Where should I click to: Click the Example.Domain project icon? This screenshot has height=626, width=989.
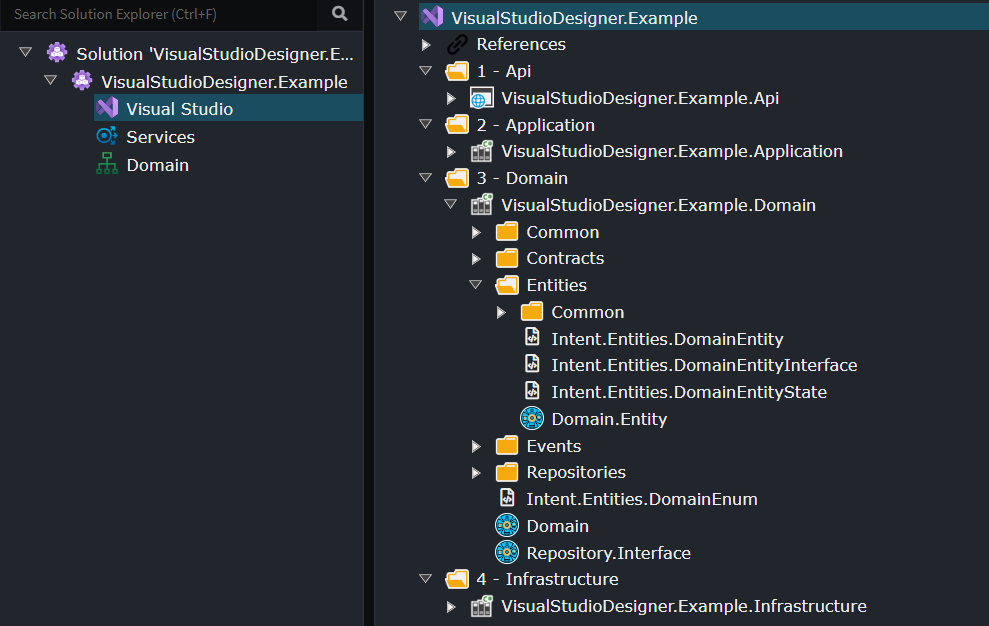[x=482, y=204]
